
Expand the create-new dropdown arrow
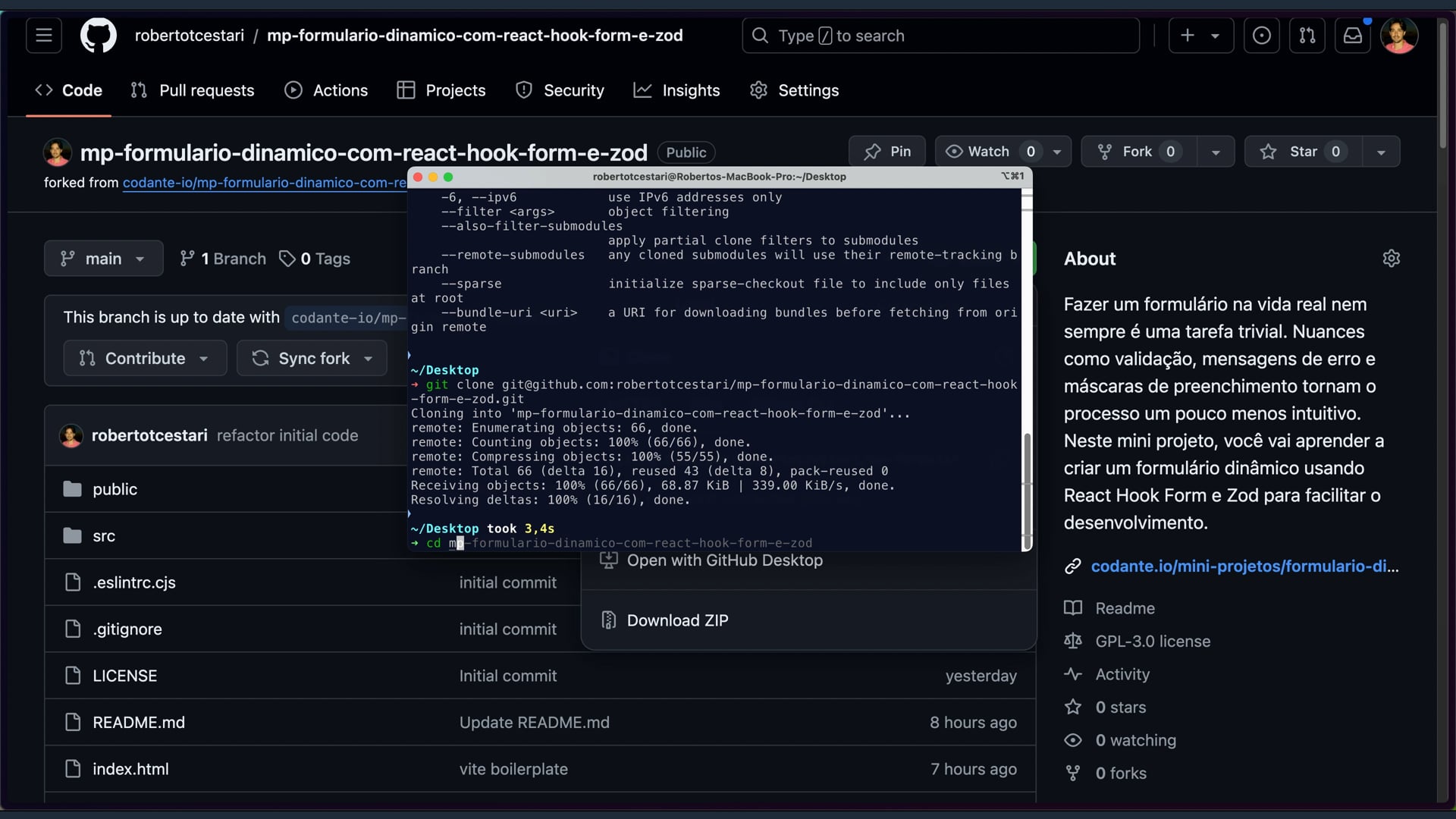pos(1215,36)
